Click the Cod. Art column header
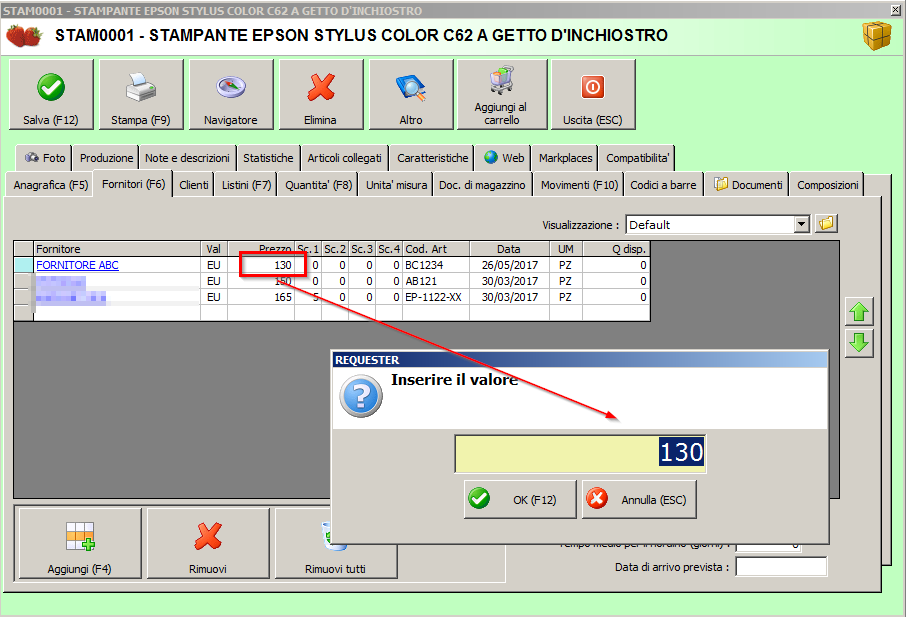 pos(436,249)
